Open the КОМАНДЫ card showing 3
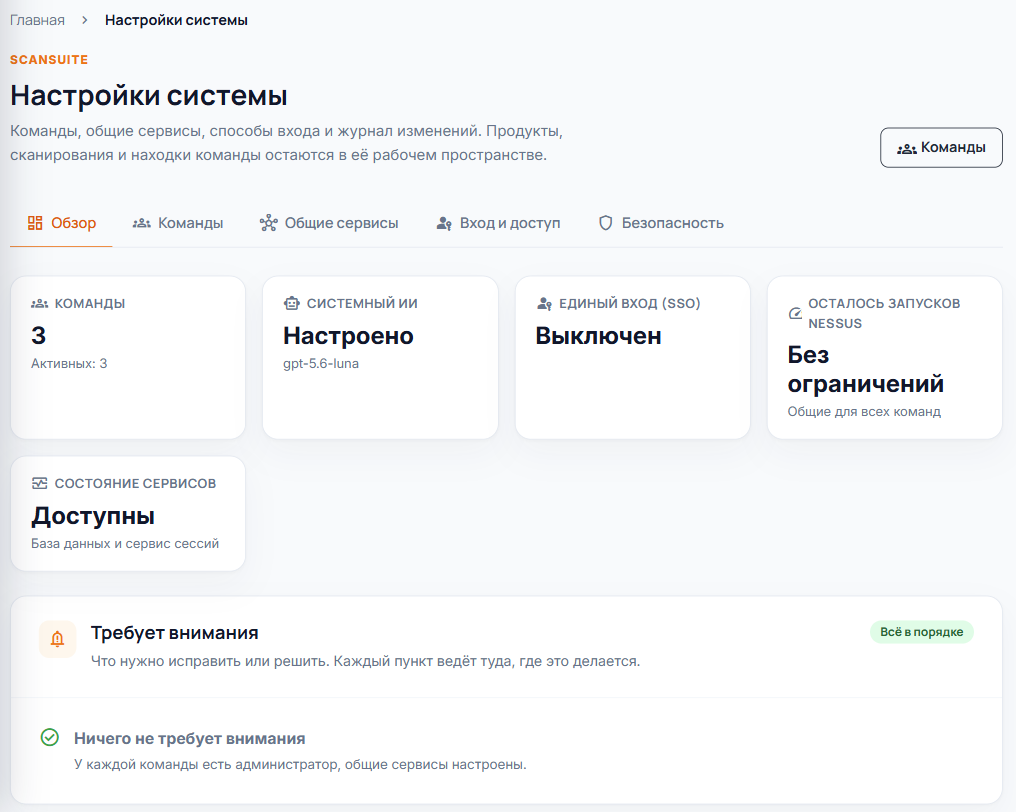1016x812 pixels. click(x=128, y=358)
